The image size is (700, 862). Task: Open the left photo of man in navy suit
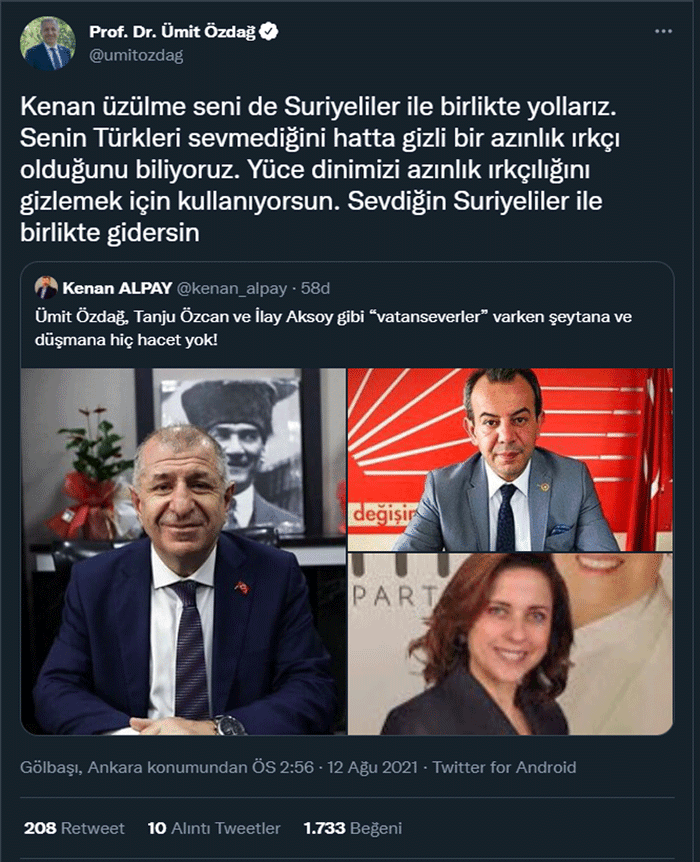(184, 551)
